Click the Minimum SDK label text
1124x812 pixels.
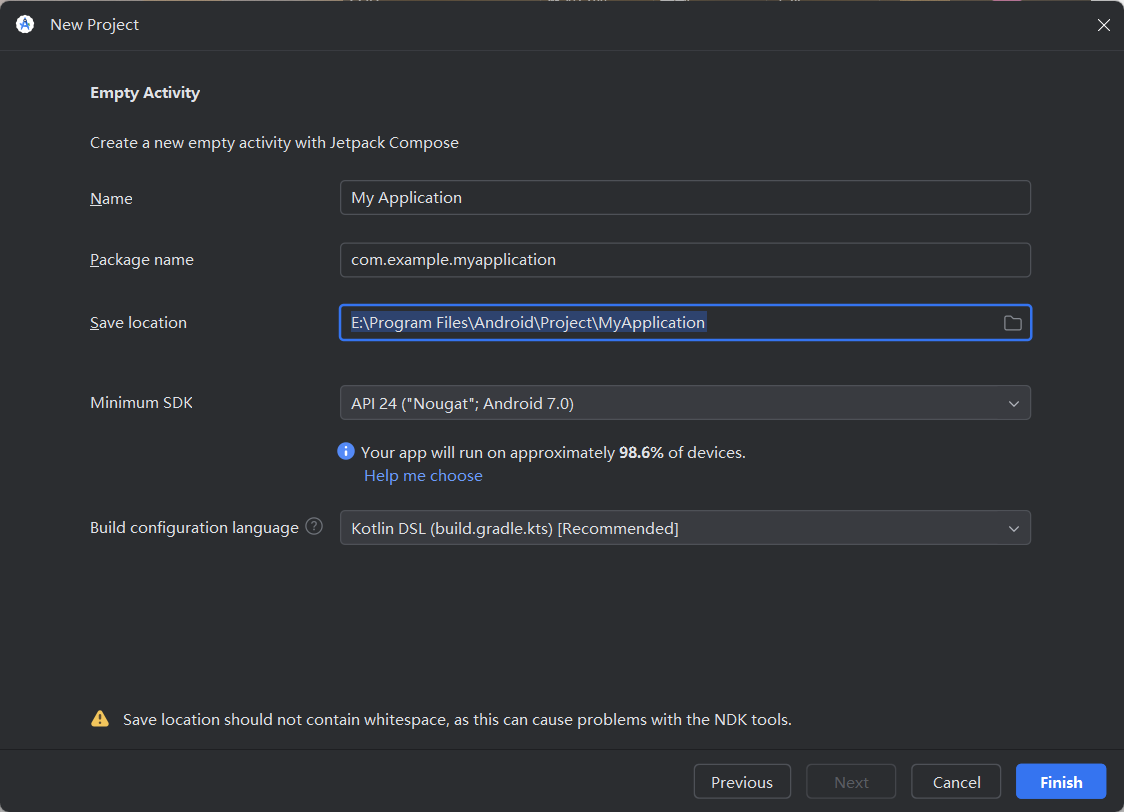[141, 403]
